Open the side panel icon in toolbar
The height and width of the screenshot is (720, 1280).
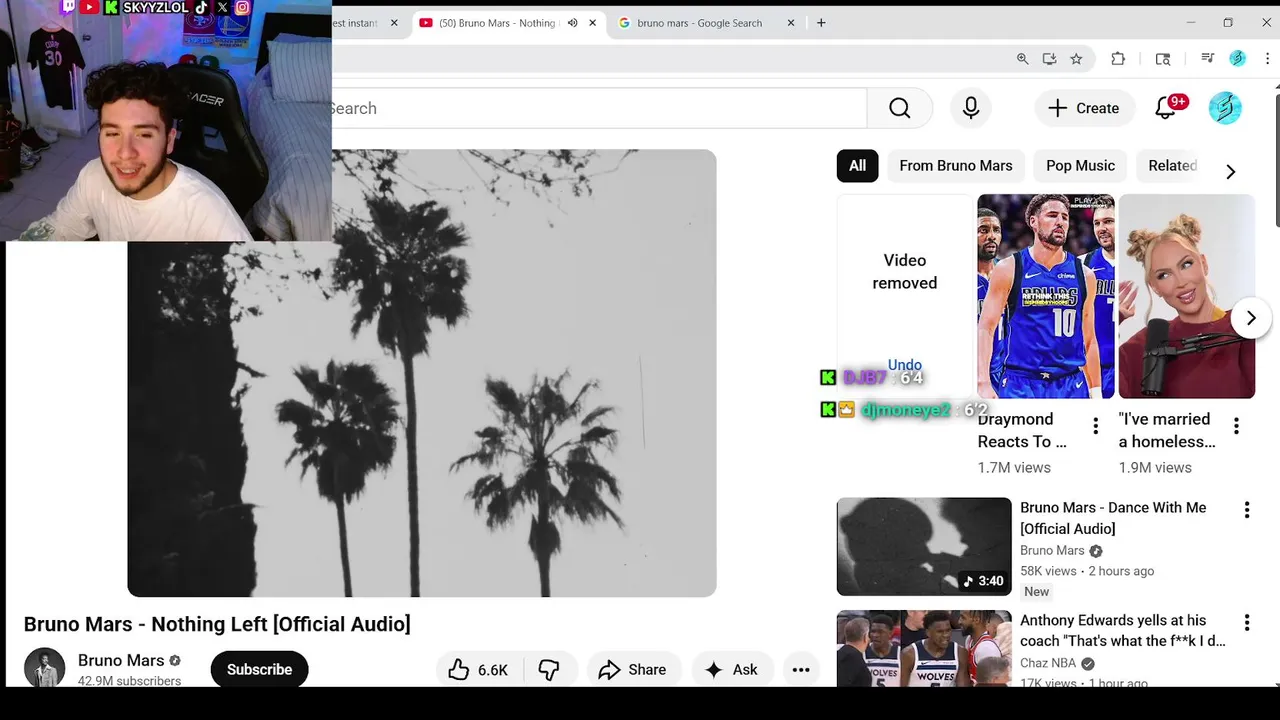1162,59
